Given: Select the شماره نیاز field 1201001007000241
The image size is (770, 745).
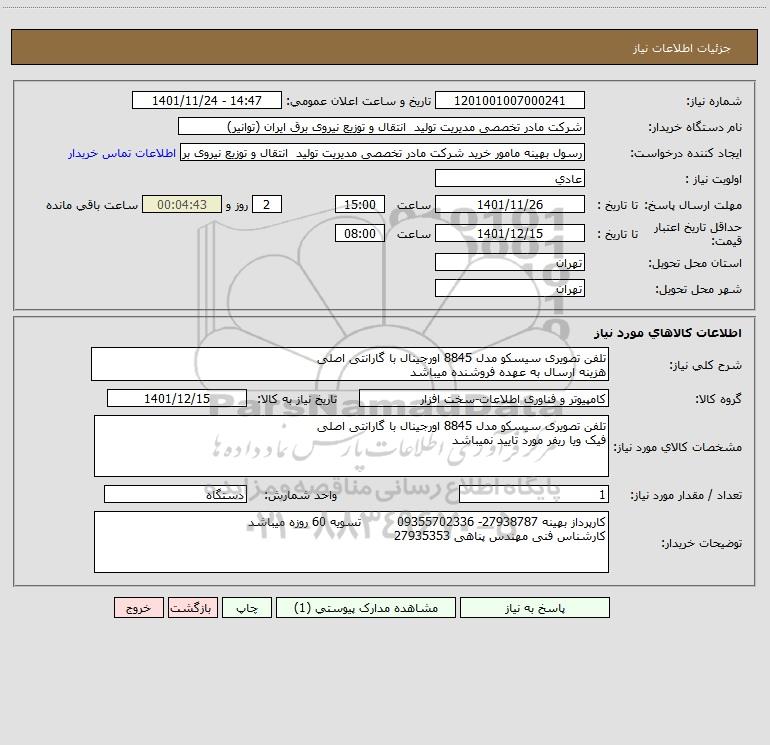Looking at the screenshot, I should [x=510, y=100].
